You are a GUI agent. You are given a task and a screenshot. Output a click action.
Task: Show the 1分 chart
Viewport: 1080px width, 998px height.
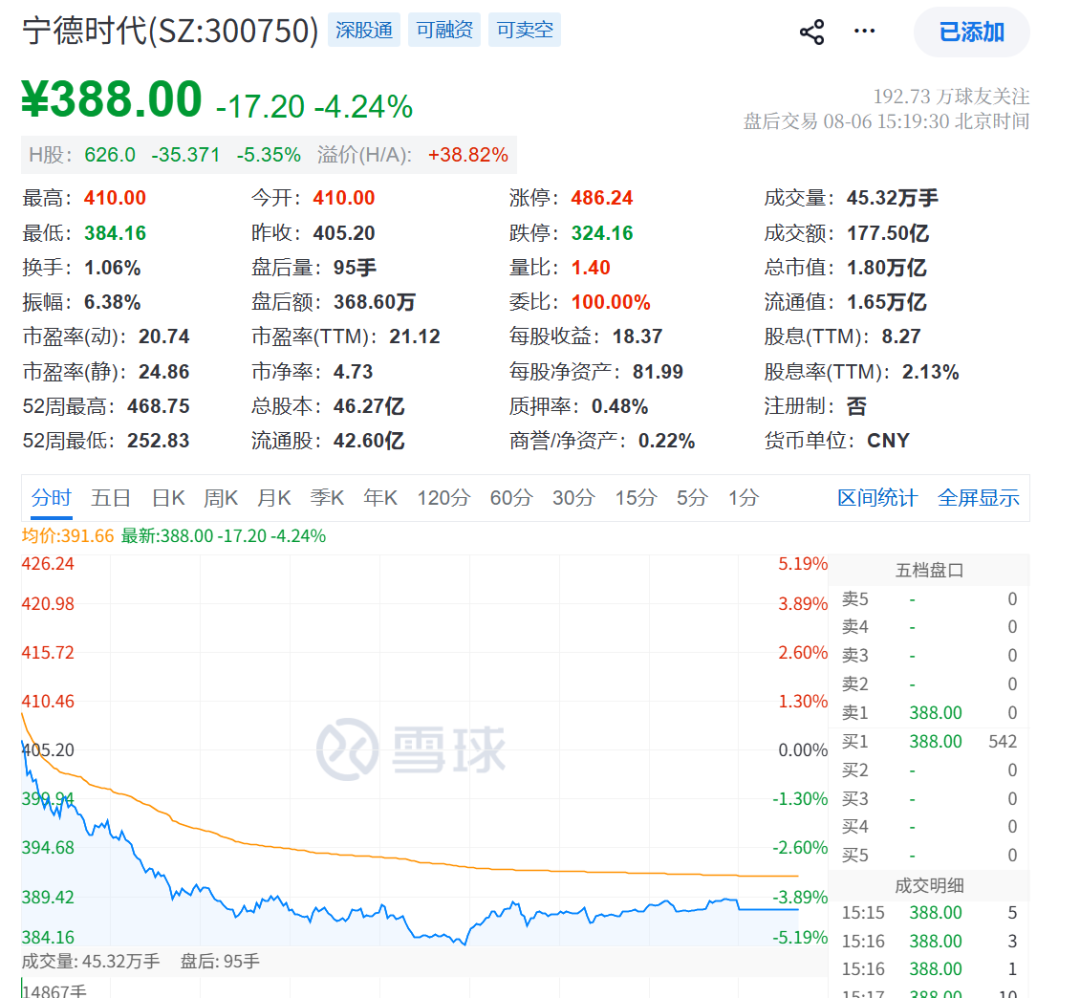[x=744, y=497]
